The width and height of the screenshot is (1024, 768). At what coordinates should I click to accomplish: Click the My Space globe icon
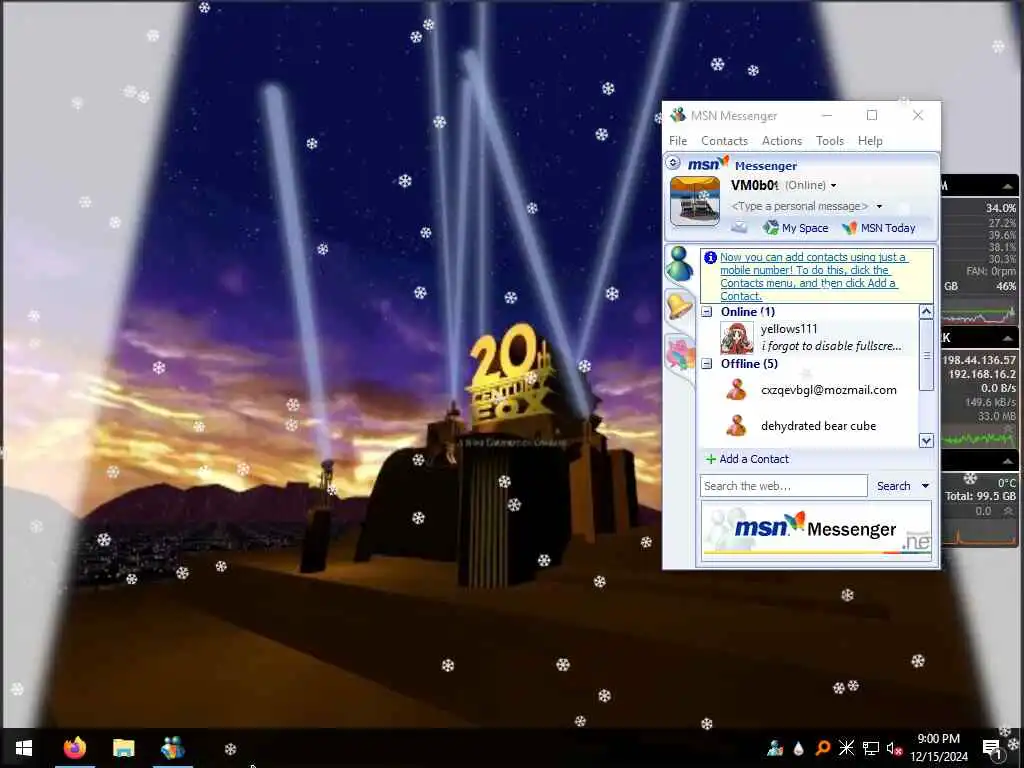point(771,227)
